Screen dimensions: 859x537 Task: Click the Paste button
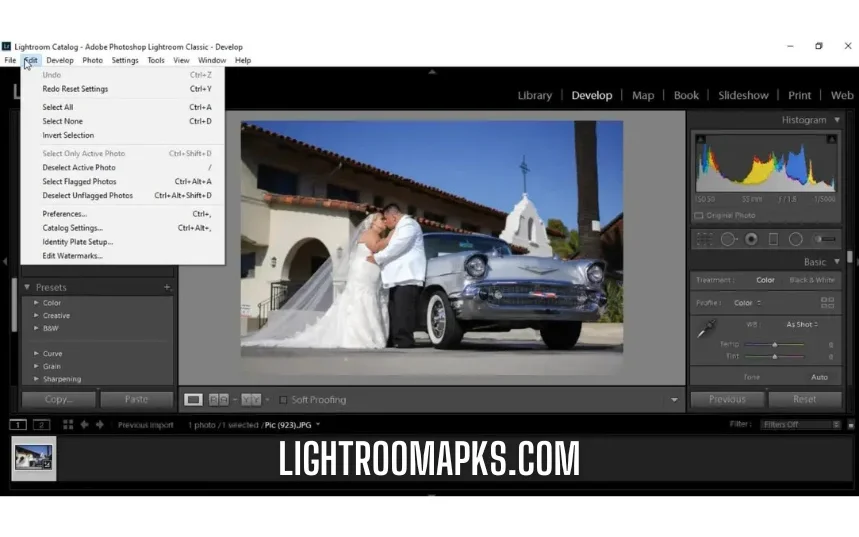click(136, 399)
